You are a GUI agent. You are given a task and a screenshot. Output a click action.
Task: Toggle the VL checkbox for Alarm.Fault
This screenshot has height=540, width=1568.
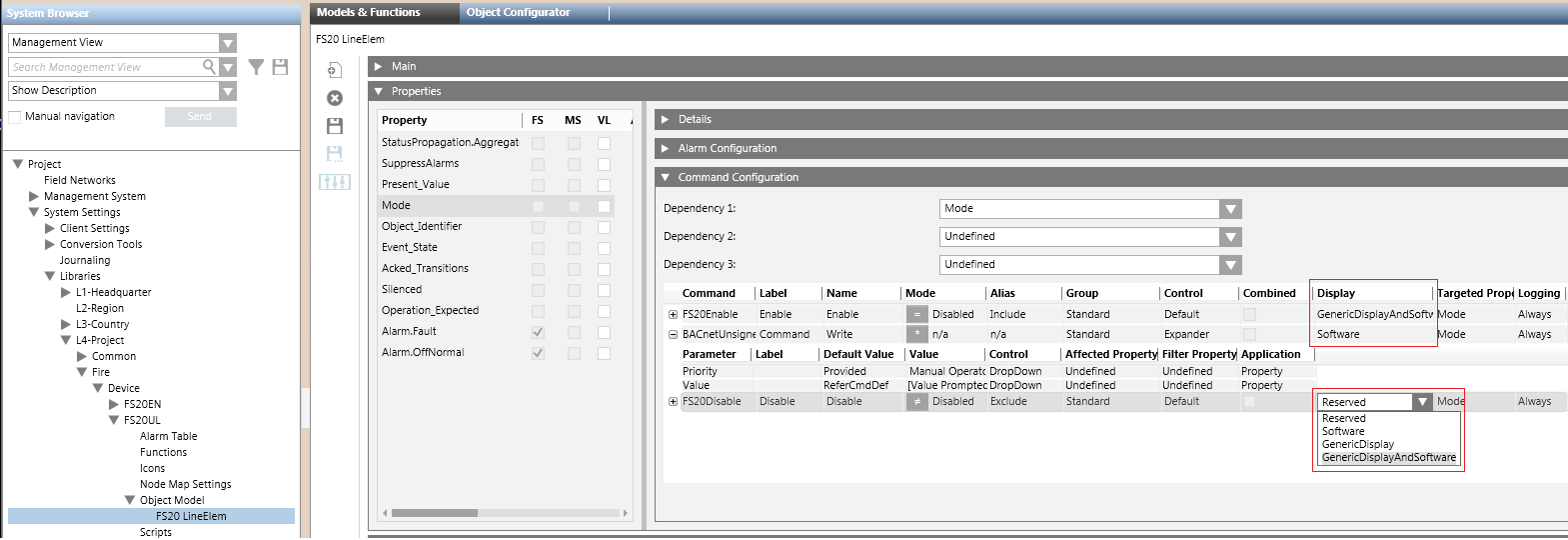(604, 332)
